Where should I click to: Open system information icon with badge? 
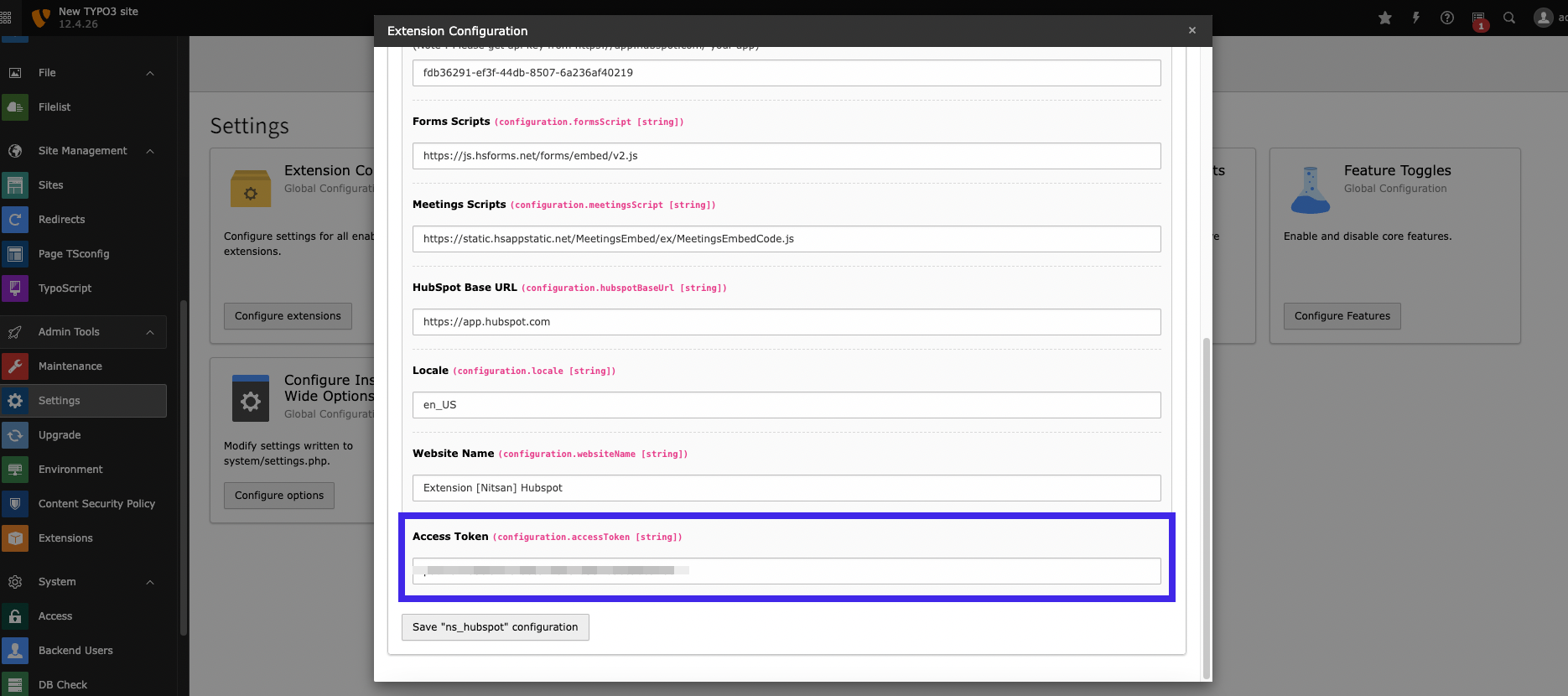[1478, 19]
